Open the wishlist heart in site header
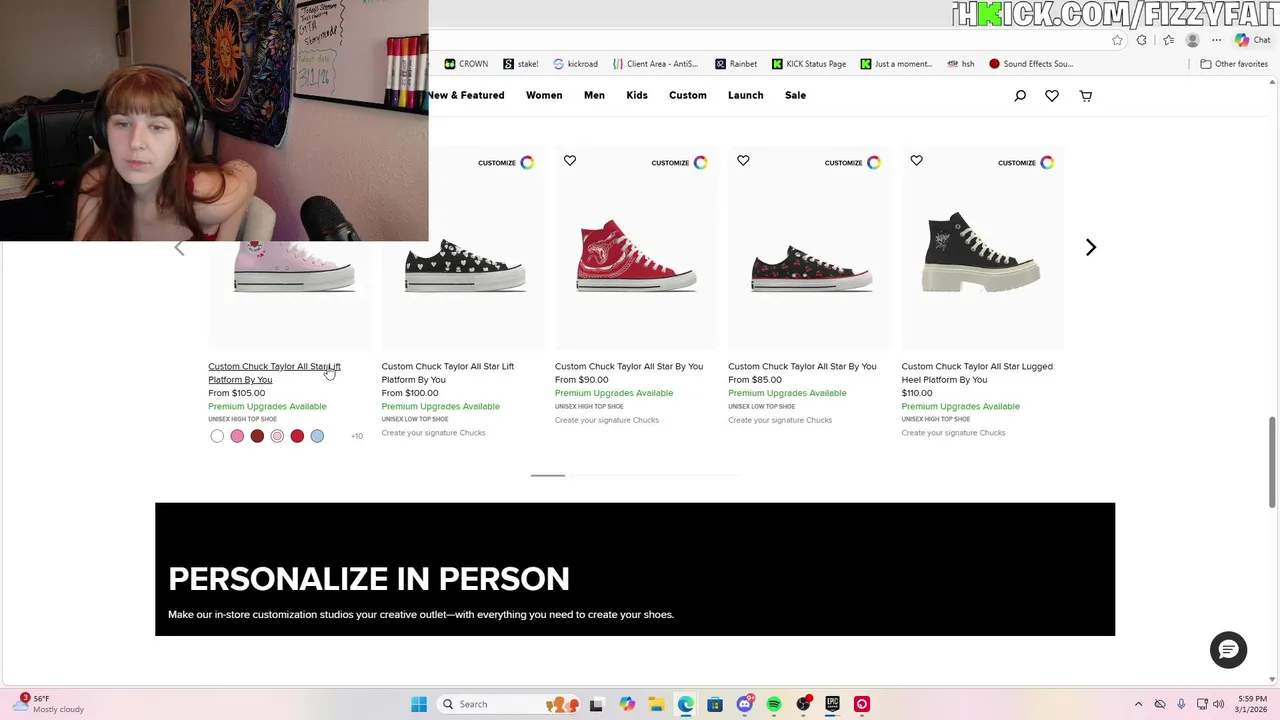Viewport: 1280px width, 720px height. (x=1052, y=96)
